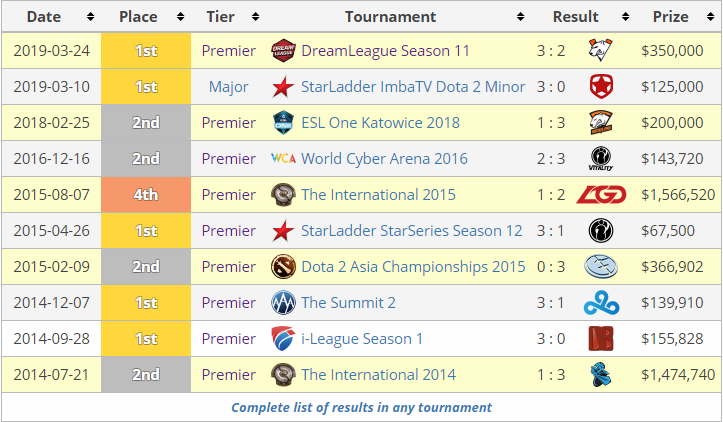This screenshot has width=723, height=422.
Task: Open the Gambit red star team logo
Action: [601, 87]
